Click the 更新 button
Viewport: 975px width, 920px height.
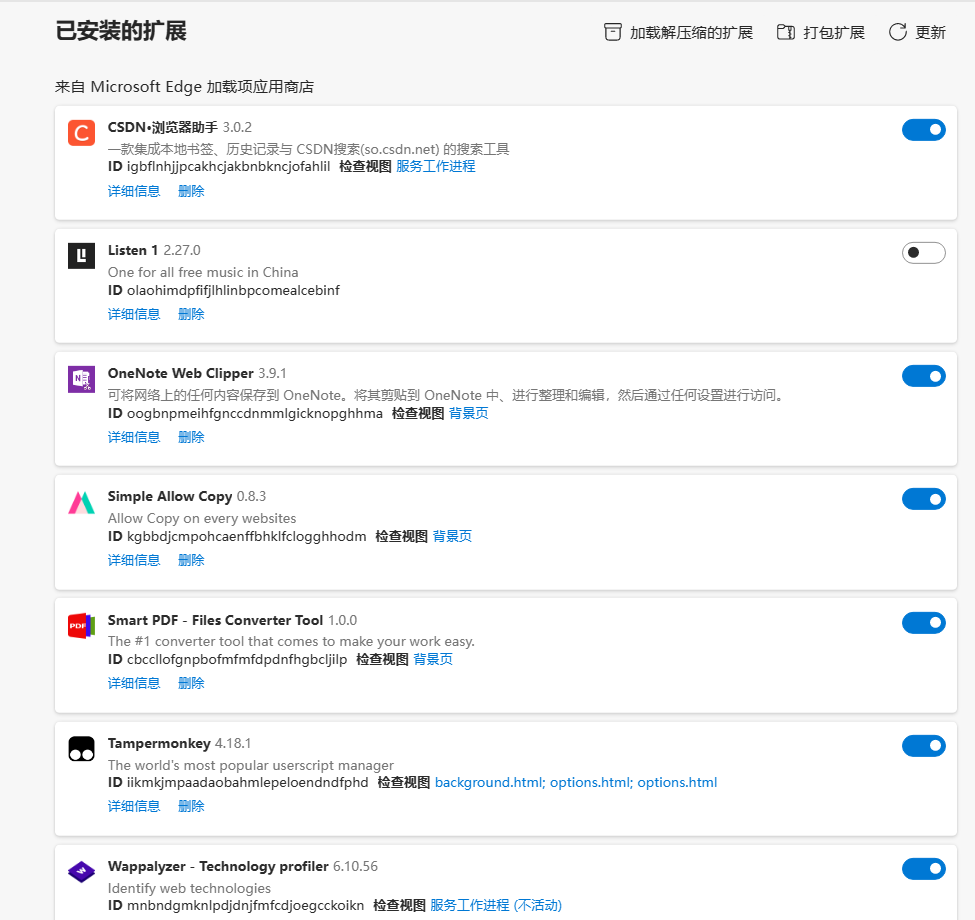pos(917,32)
